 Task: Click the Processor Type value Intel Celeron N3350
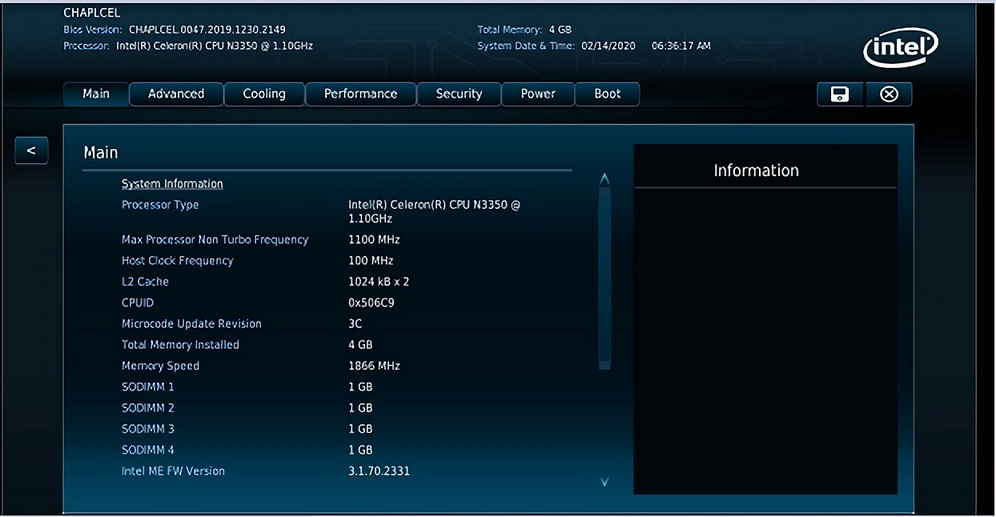coord(434,212)
